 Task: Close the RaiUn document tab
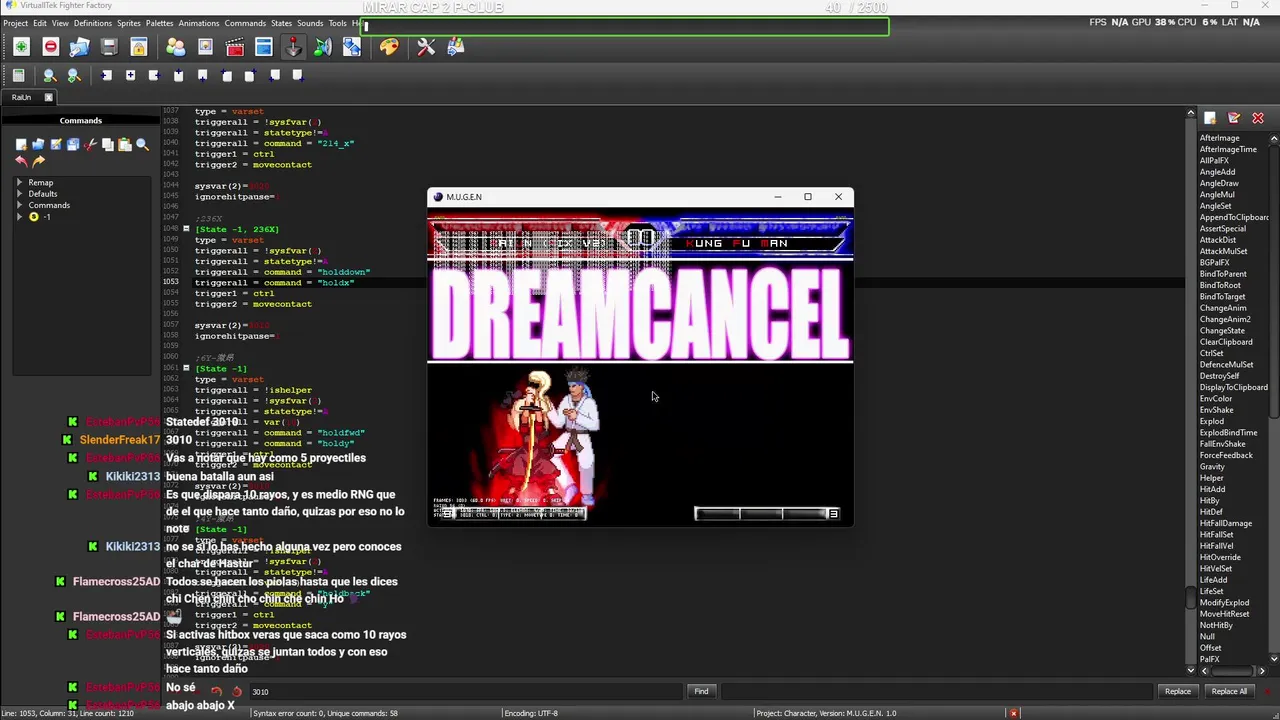48,97
